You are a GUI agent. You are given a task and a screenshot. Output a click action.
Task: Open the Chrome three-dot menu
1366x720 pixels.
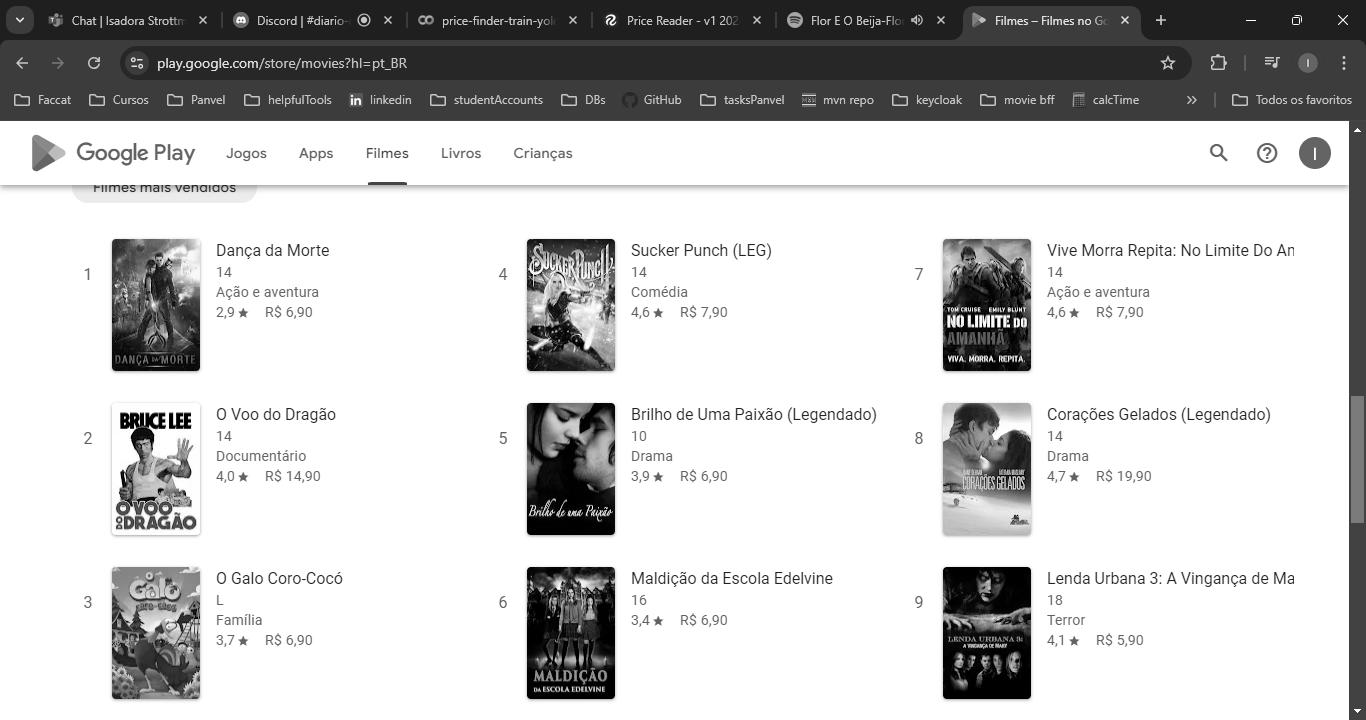(1343, 63)
